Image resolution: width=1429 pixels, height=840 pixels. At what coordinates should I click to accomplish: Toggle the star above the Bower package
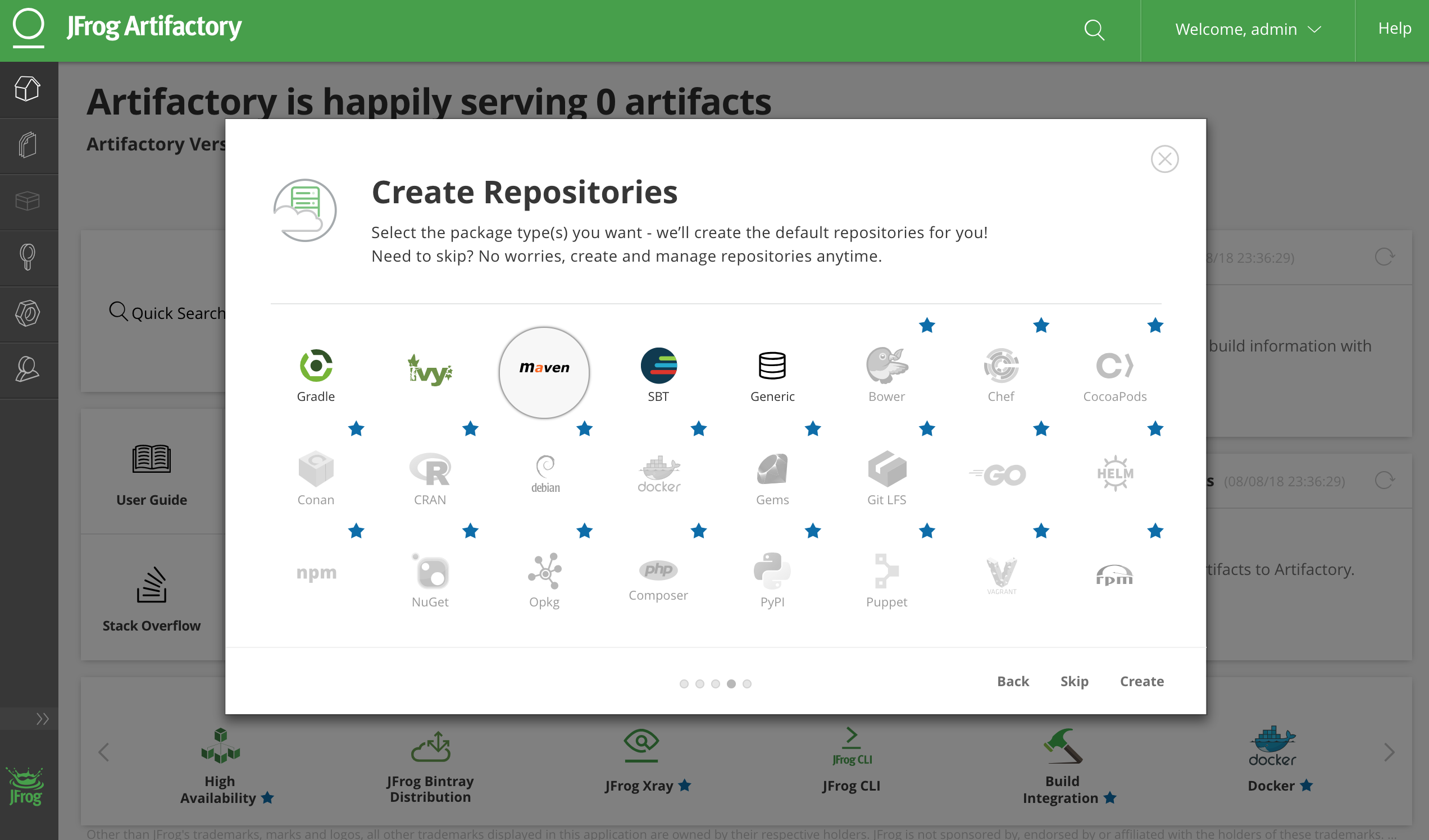(x=927, y=326)
